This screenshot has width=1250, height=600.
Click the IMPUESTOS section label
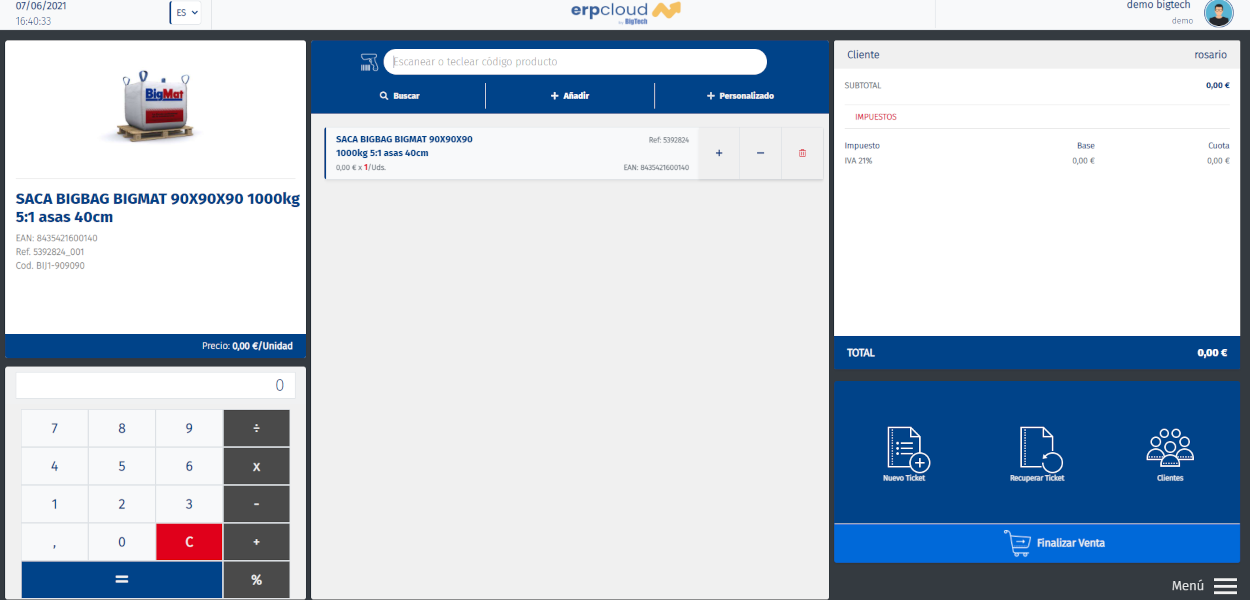point(876,117)
